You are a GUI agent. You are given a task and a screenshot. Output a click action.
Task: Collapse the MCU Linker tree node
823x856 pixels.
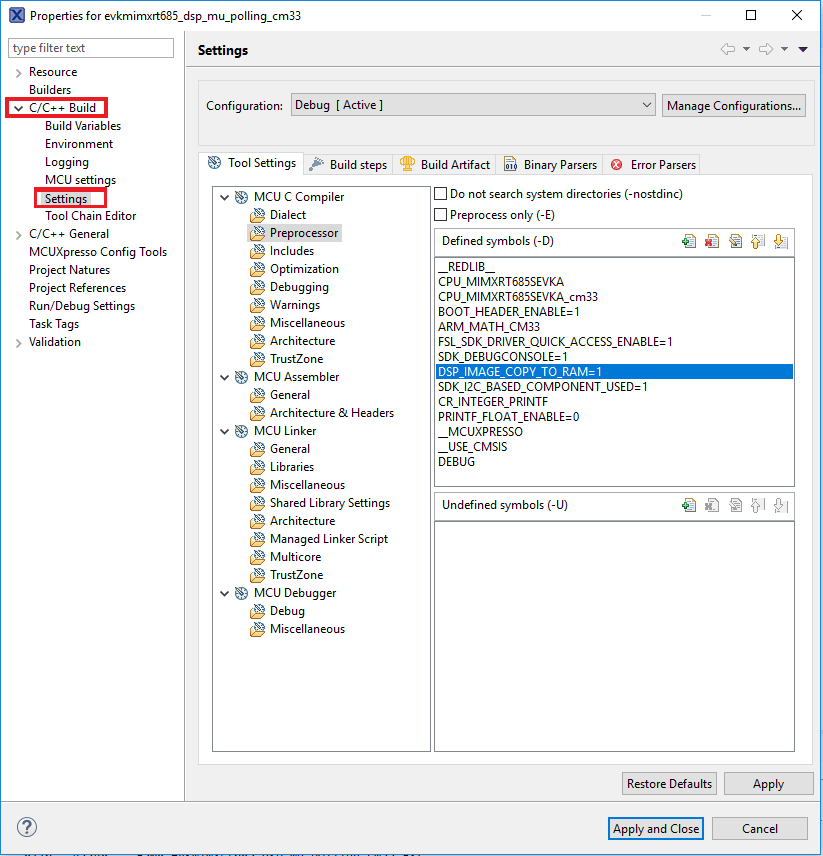[x=225, y=431]
